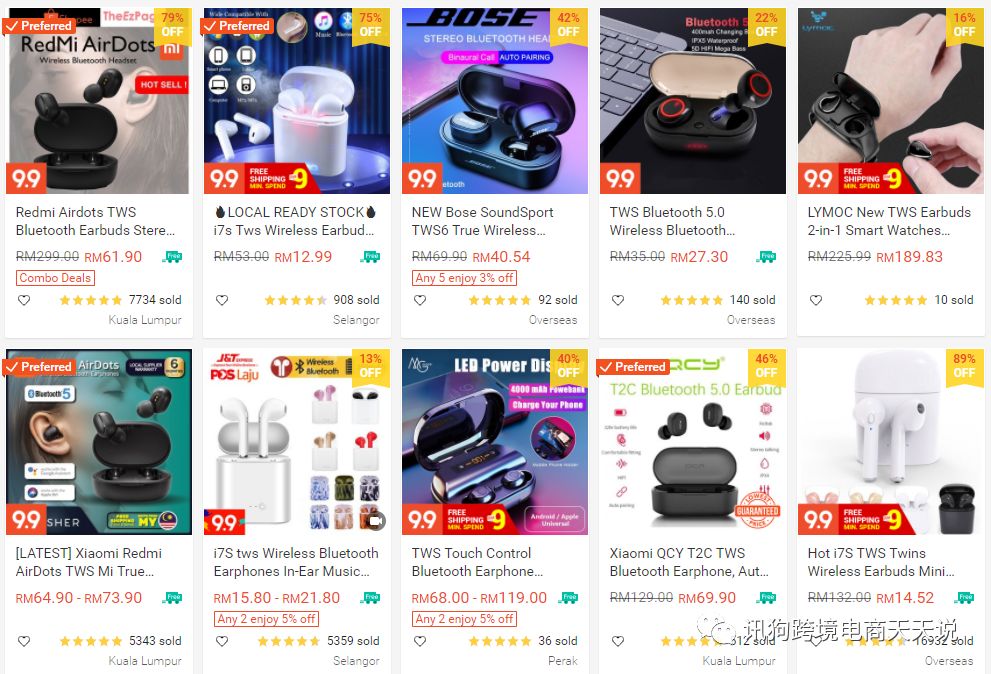Add TWS Bluetooth 5.0 to likes
This screenshot has width=991, height=674.
tap(617, 300)
